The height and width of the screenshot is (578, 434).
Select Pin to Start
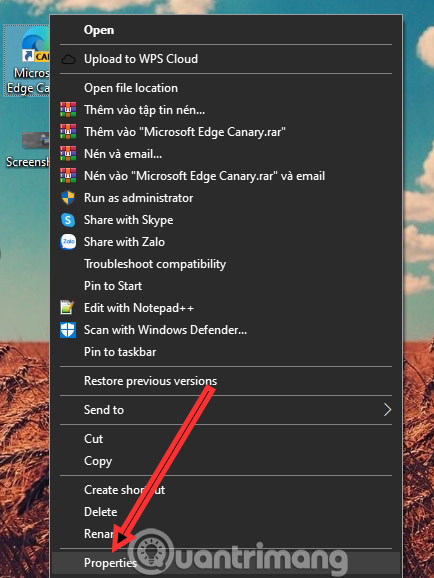[x=226, y=286]
